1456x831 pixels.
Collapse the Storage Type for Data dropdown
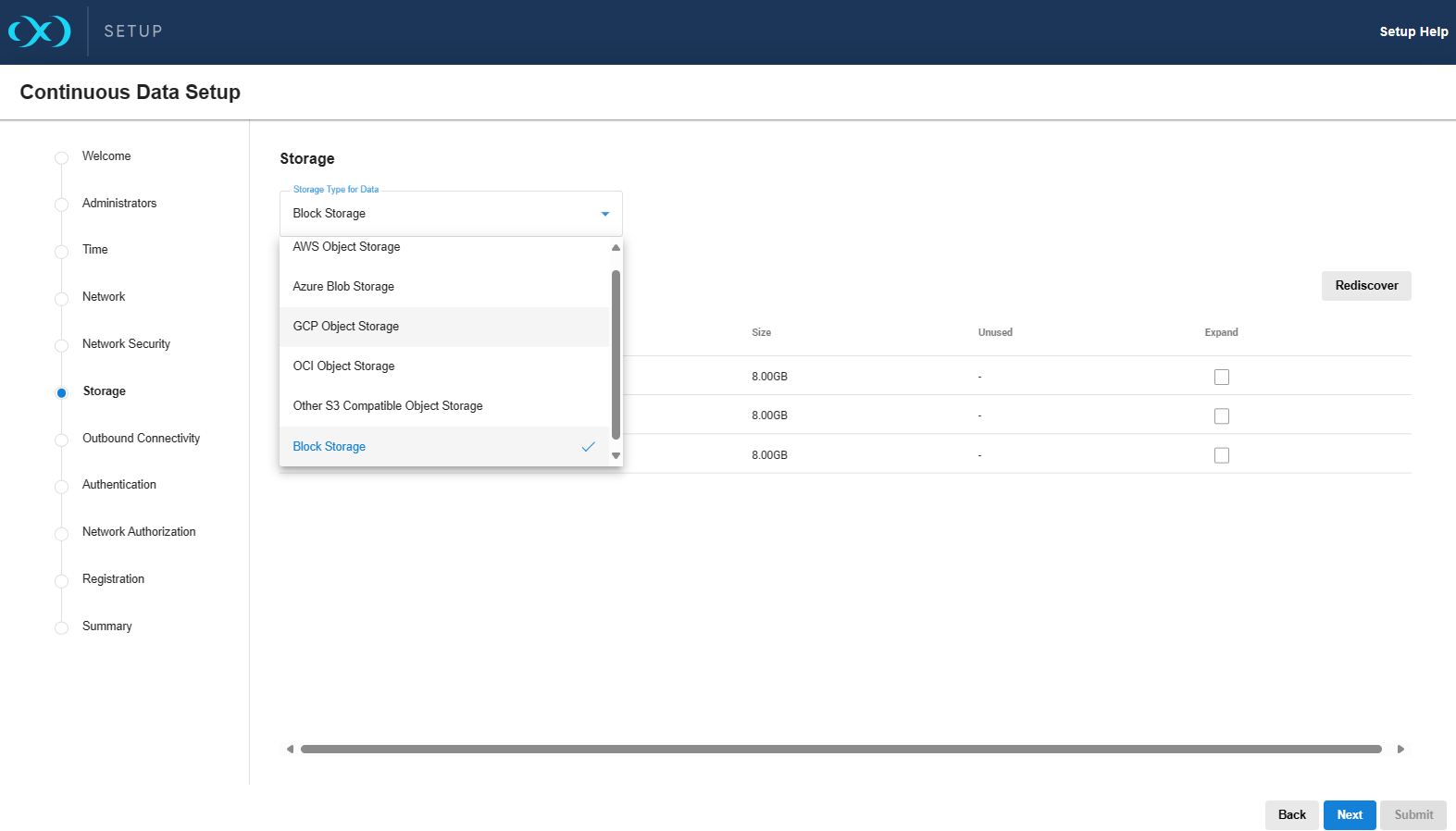coord(604,214)
